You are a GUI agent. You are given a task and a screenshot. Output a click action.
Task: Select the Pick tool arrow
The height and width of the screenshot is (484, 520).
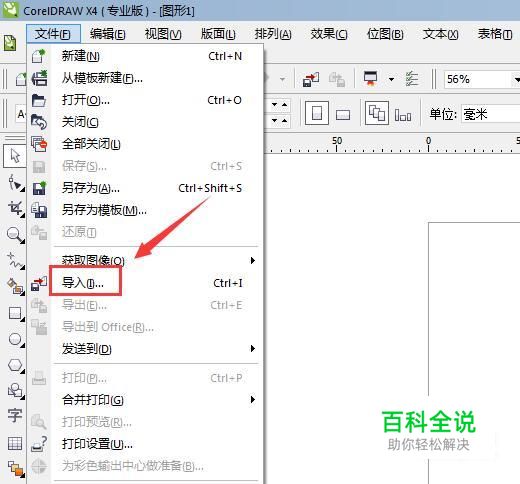(x=15, y=156)
